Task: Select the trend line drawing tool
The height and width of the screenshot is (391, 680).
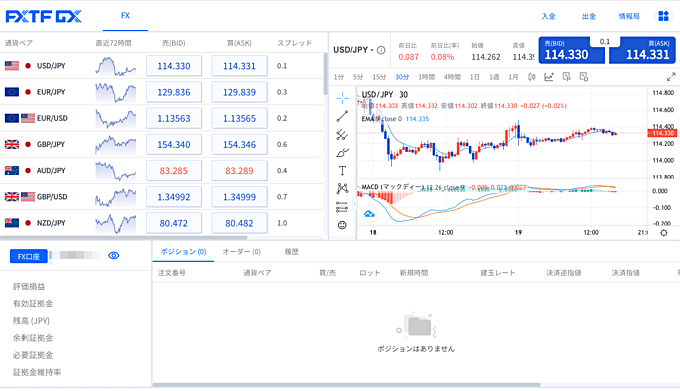Action: pos(342,116)
